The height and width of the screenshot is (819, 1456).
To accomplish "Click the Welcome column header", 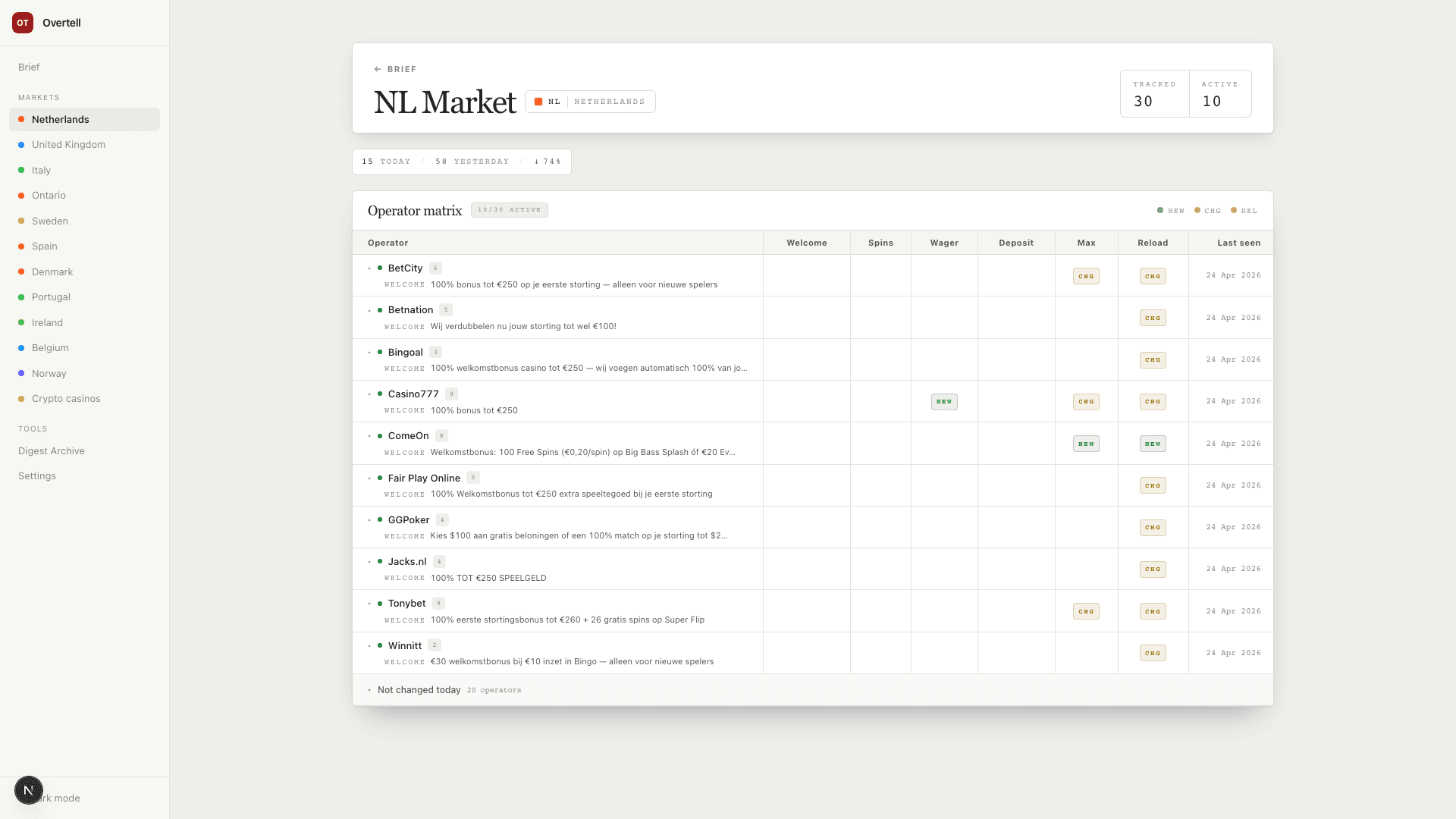I will coord(806,243).
